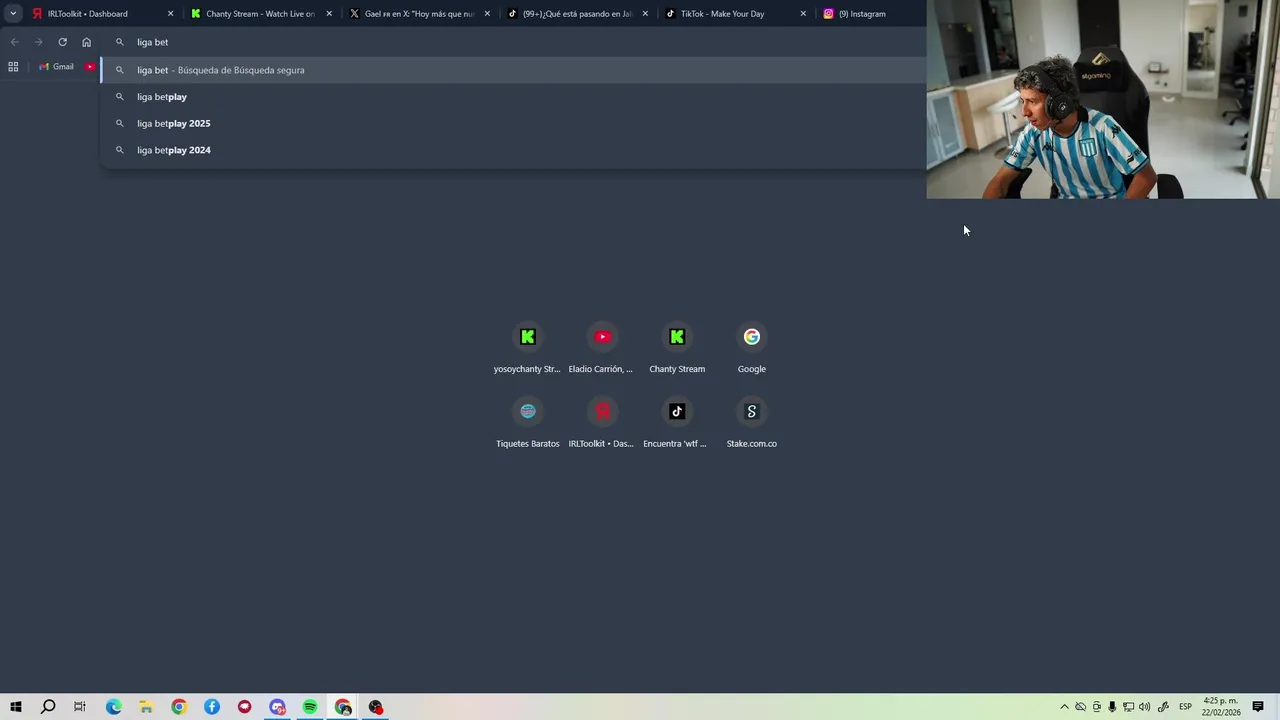Launch Microsoft Edge from taskbar

(x=114, y=707)
